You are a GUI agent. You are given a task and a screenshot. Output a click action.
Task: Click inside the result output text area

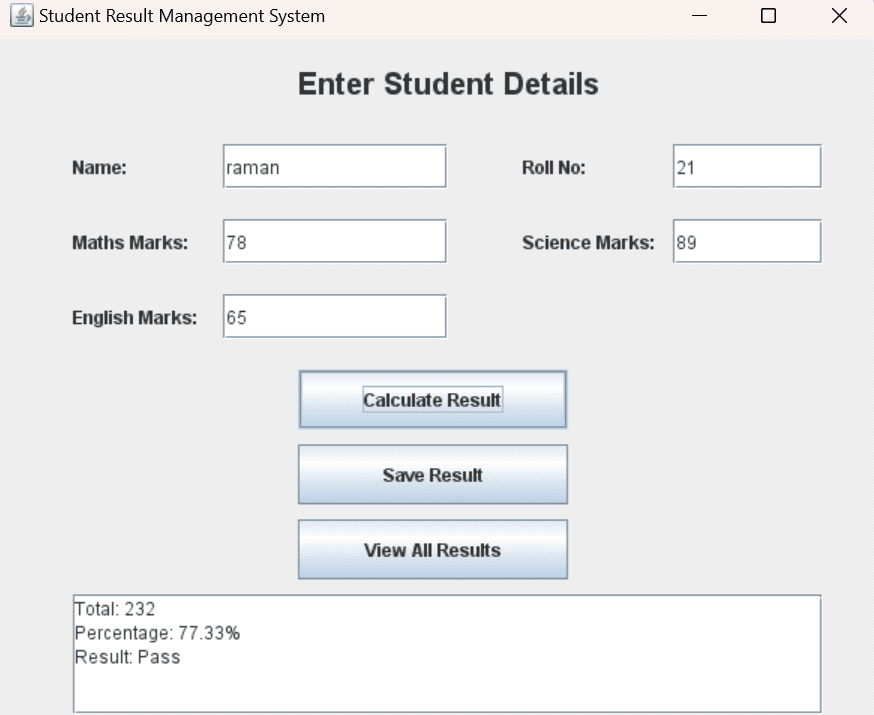[x=447, y=654]
